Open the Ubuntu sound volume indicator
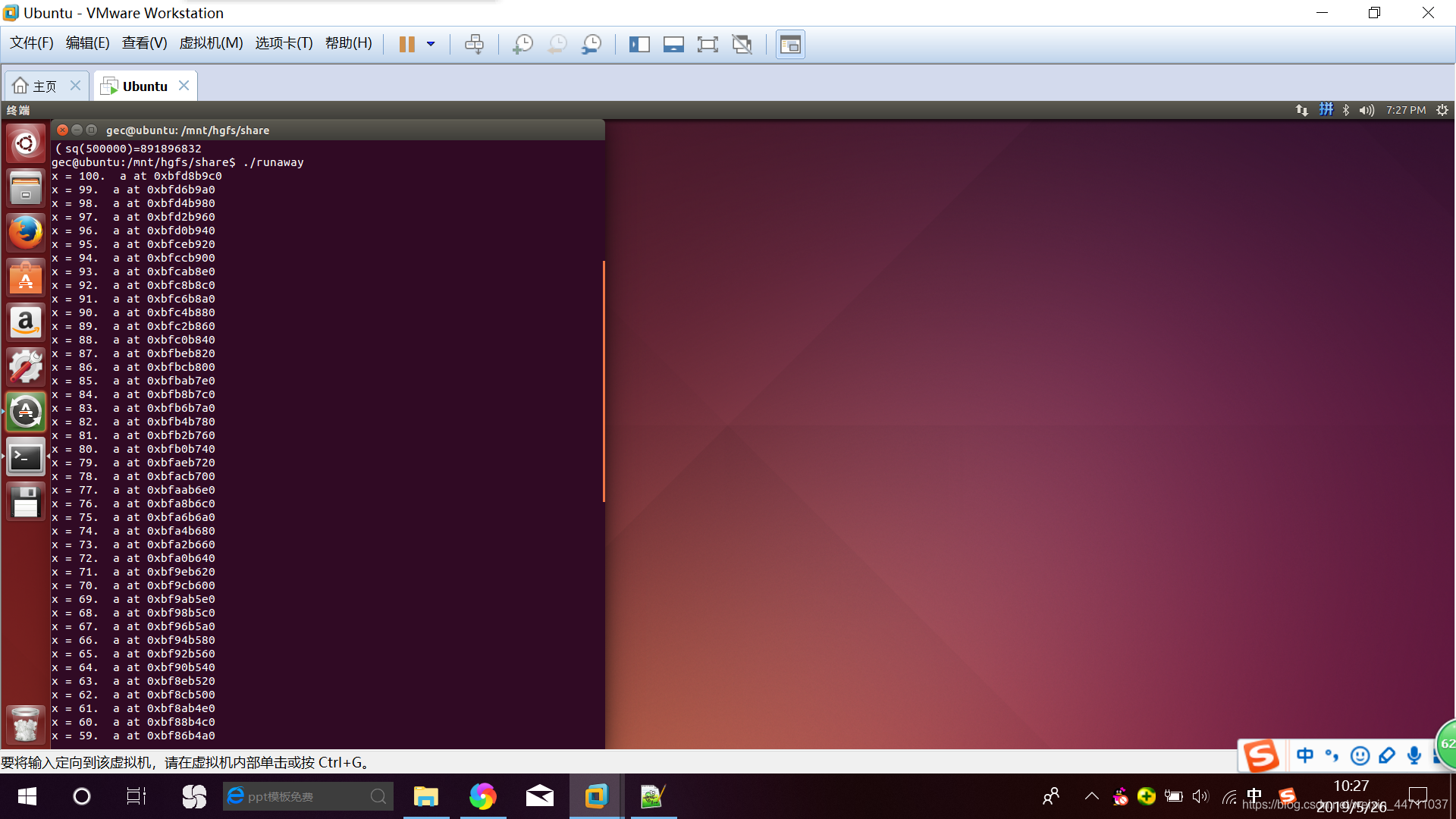1456x819 pixels. coord(1367,110)
